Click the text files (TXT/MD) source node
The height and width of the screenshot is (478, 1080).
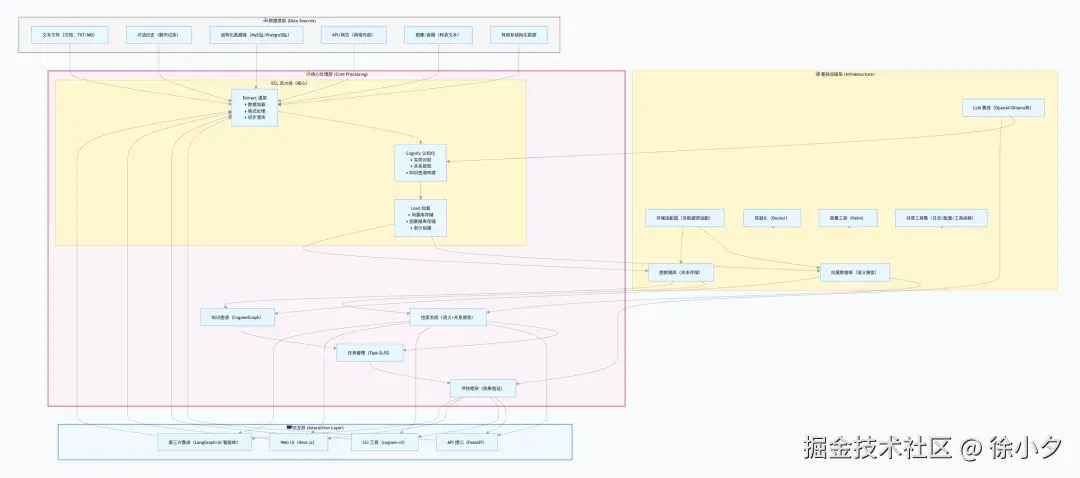70,34
